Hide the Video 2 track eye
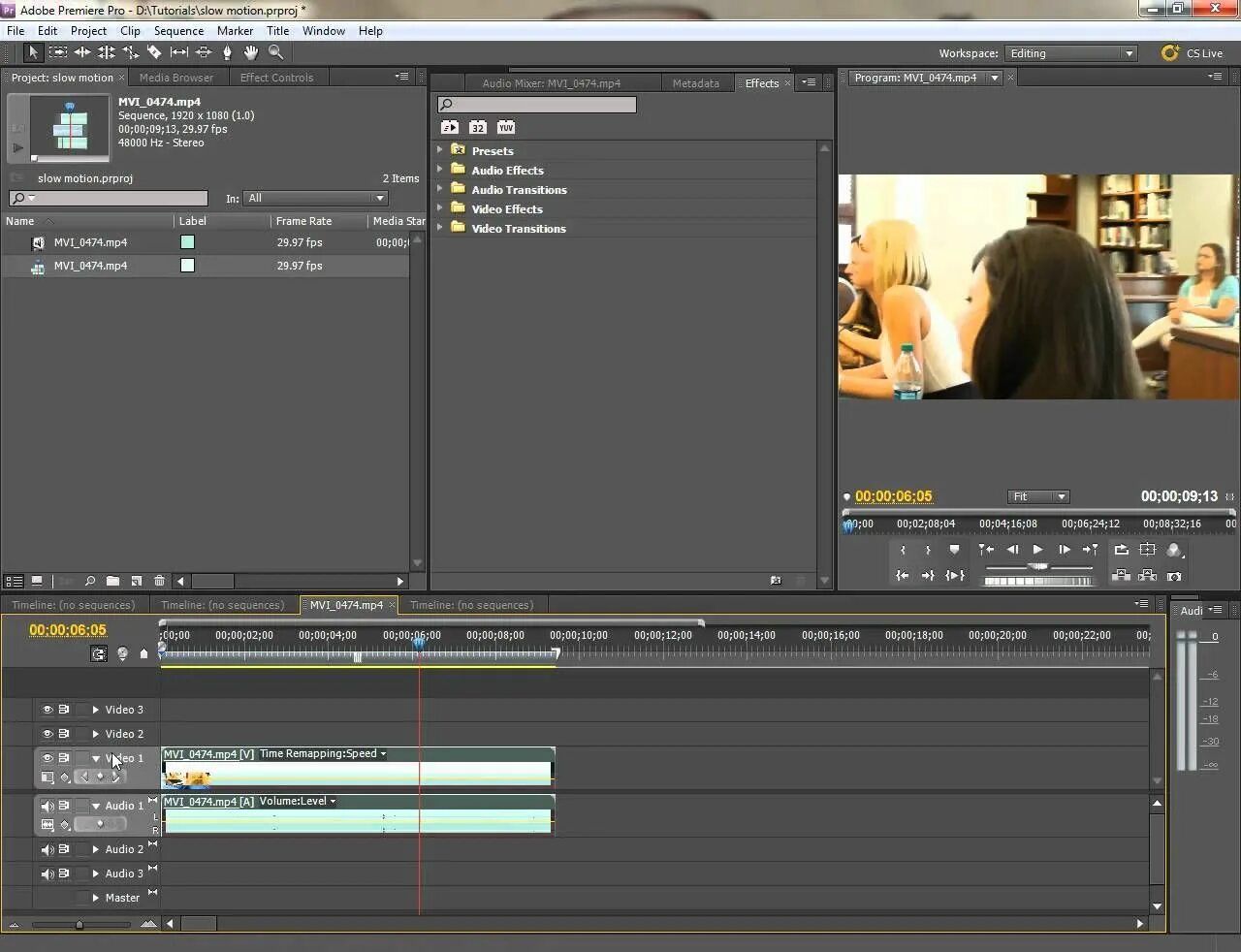Viewport: 1241px width, 952px height. click(48, 734)
